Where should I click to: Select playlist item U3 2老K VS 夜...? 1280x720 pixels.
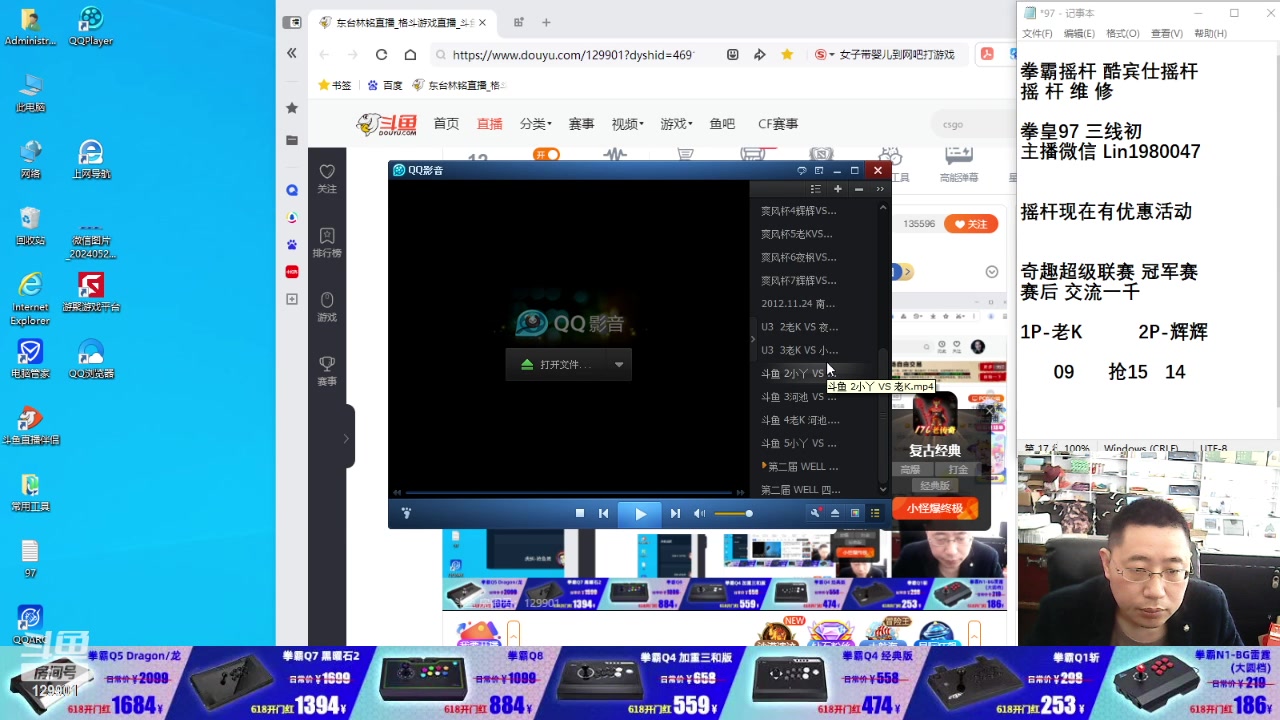[x=800, y=327]
